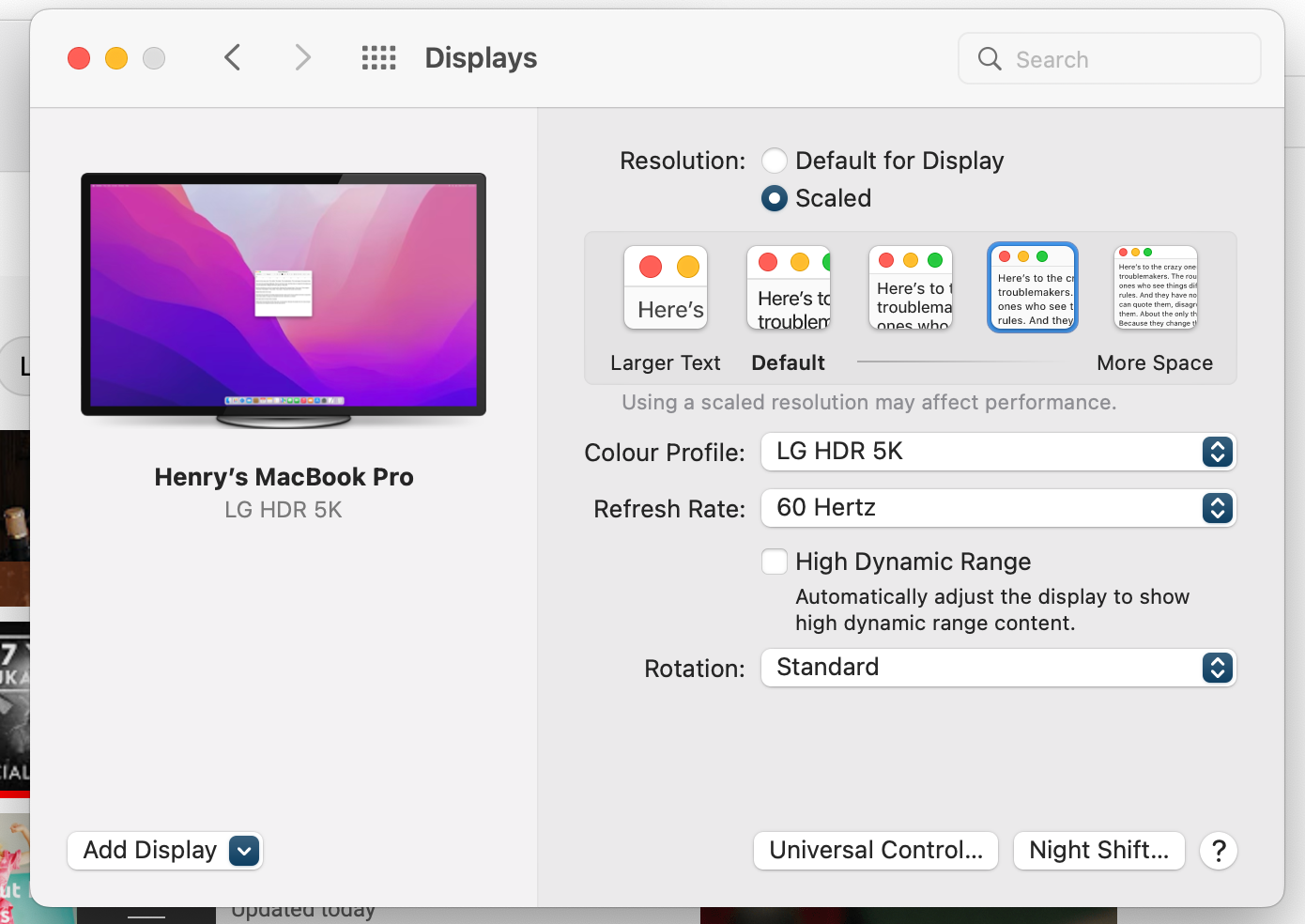
Task: Open Night Shift settings
Action: pos(1099,851)
